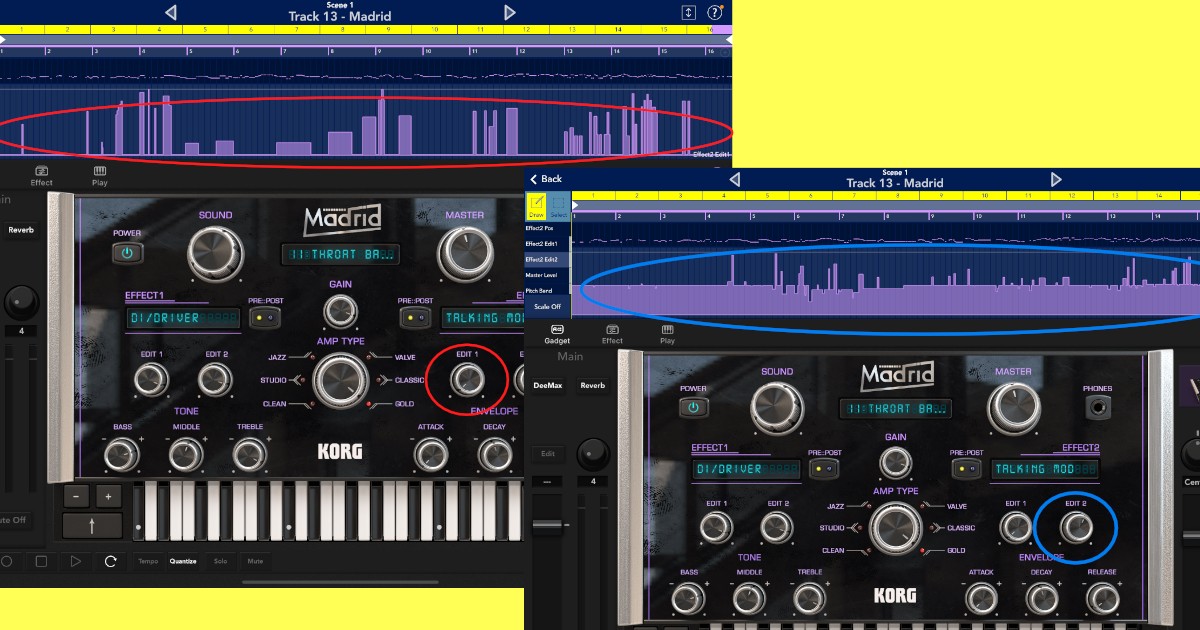Open sound preset display in right screenshot
Image resolution: width=1200 pixels, height=630 pixels.
pyautogui.click(x=895, y=409)
